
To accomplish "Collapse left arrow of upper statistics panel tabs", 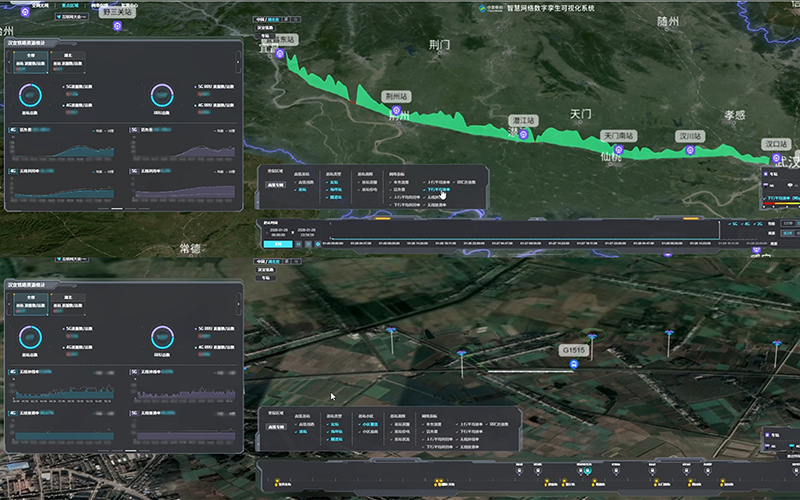I will 9,62.
